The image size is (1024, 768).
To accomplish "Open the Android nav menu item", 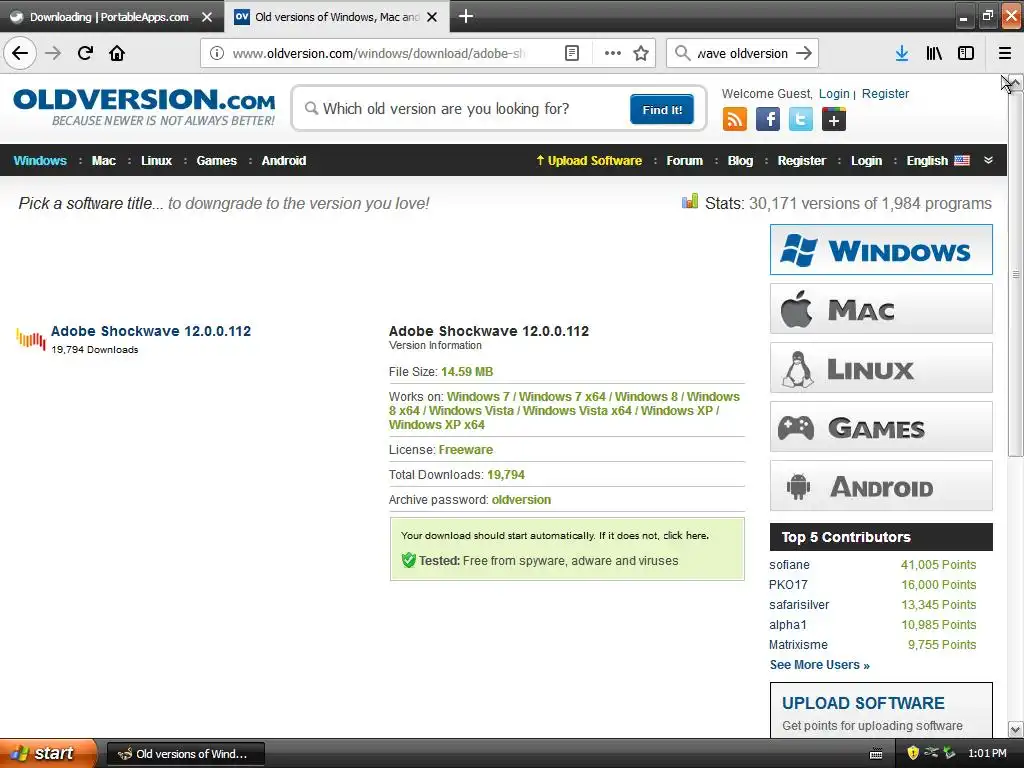I will 283,161.
